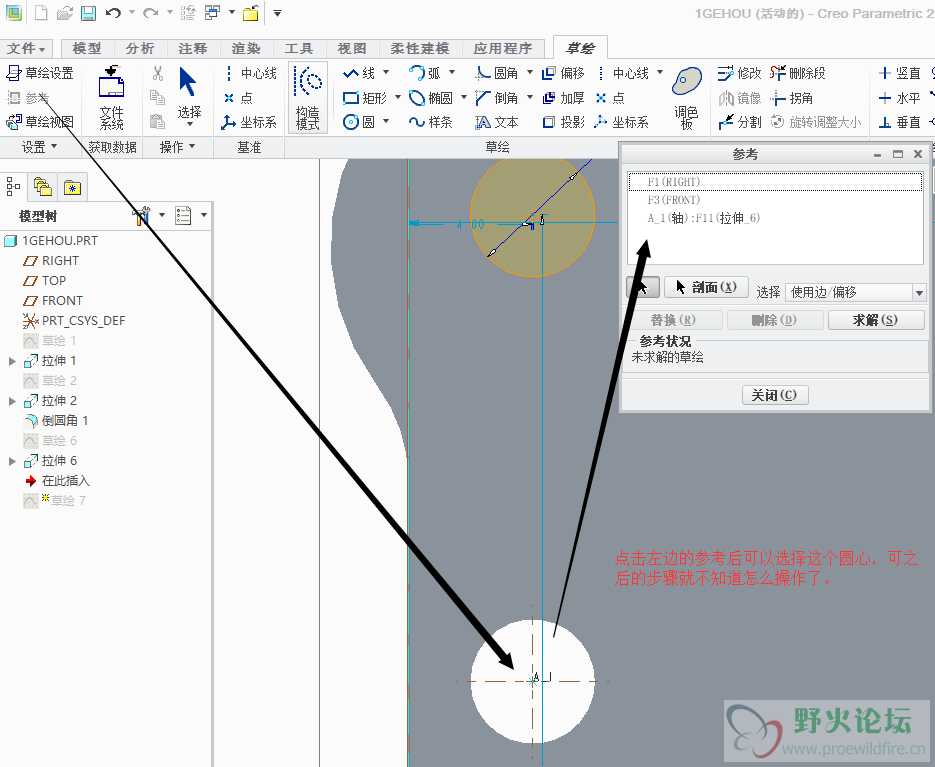The width and height of the screenshot is (935, 767).
Task: Open the 椭圆 ellipse dropdown arrow
Action: [463, 97]
